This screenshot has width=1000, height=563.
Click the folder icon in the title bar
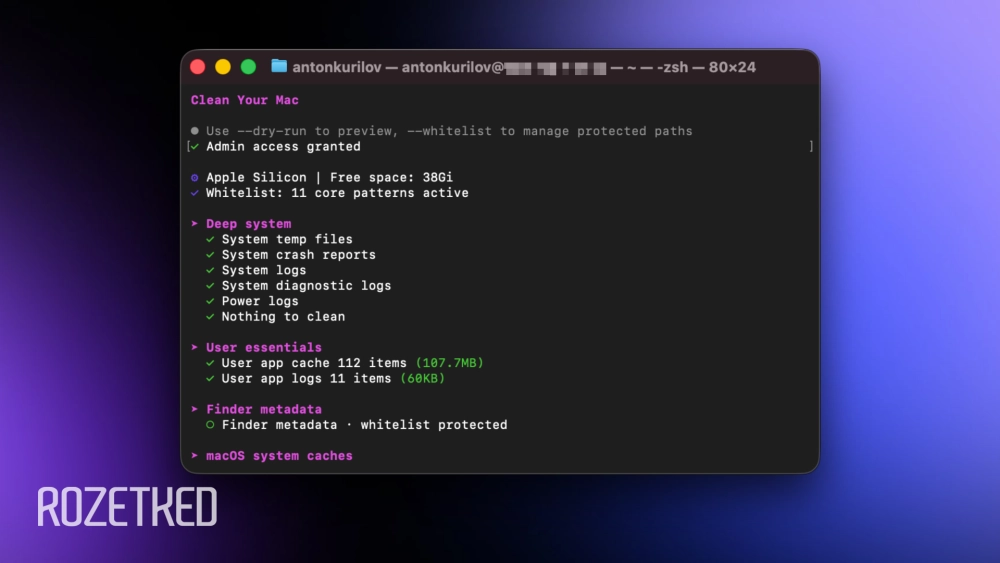click(x=279, y=67)
